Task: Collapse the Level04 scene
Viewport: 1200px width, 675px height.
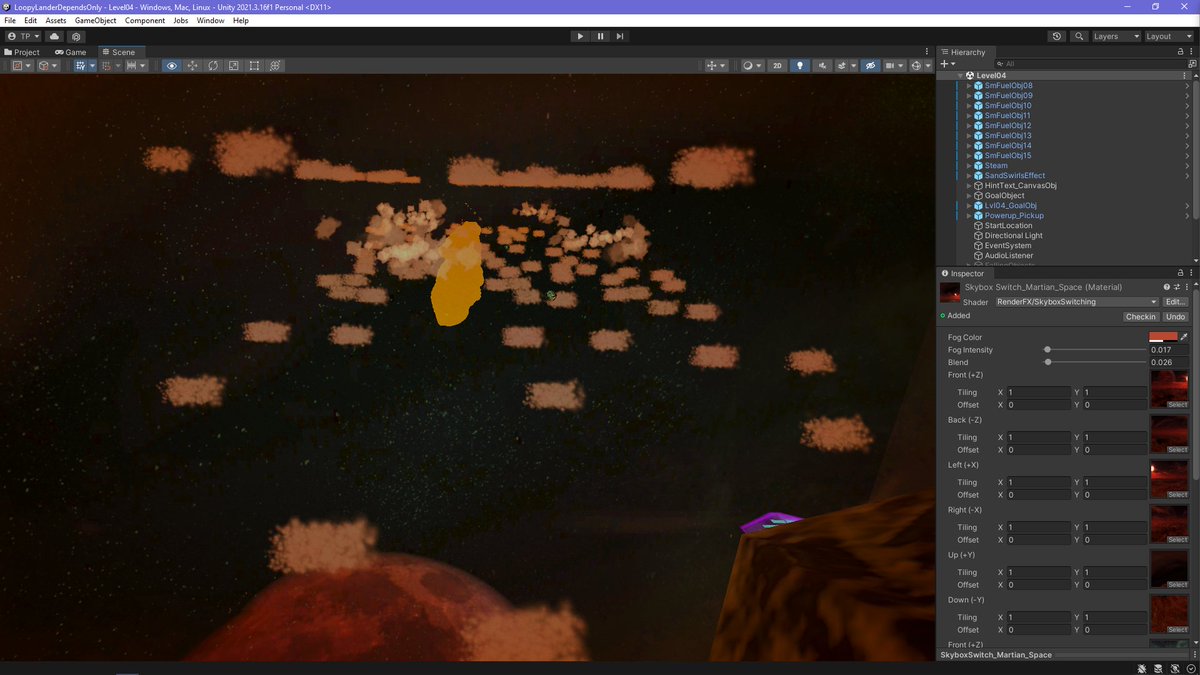Action: (959, 75)
